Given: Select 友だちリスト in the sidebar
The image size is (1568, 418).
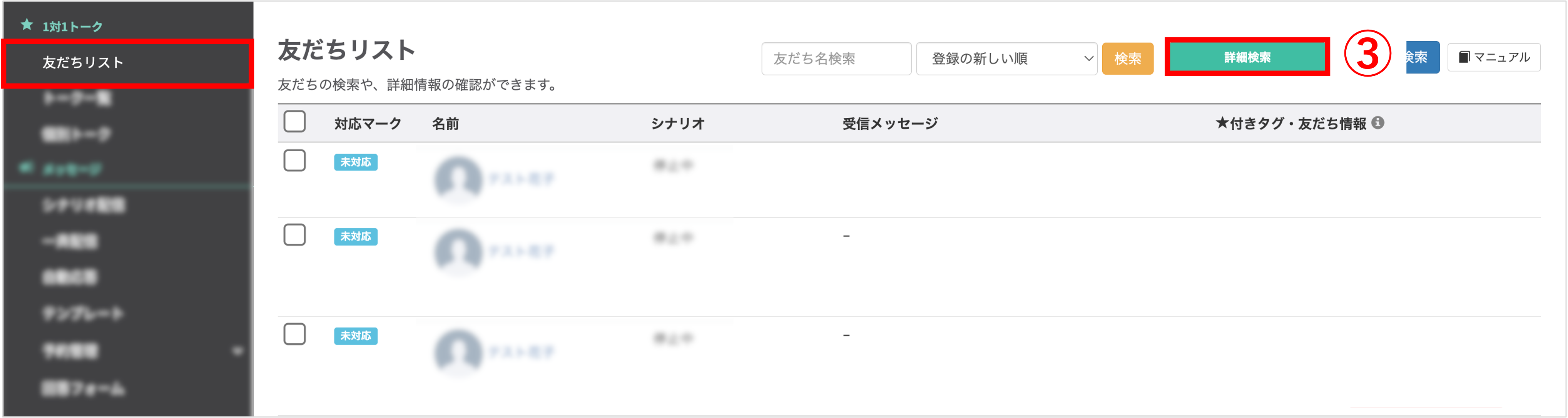Looking at the screenshot, I should [84, 63].
